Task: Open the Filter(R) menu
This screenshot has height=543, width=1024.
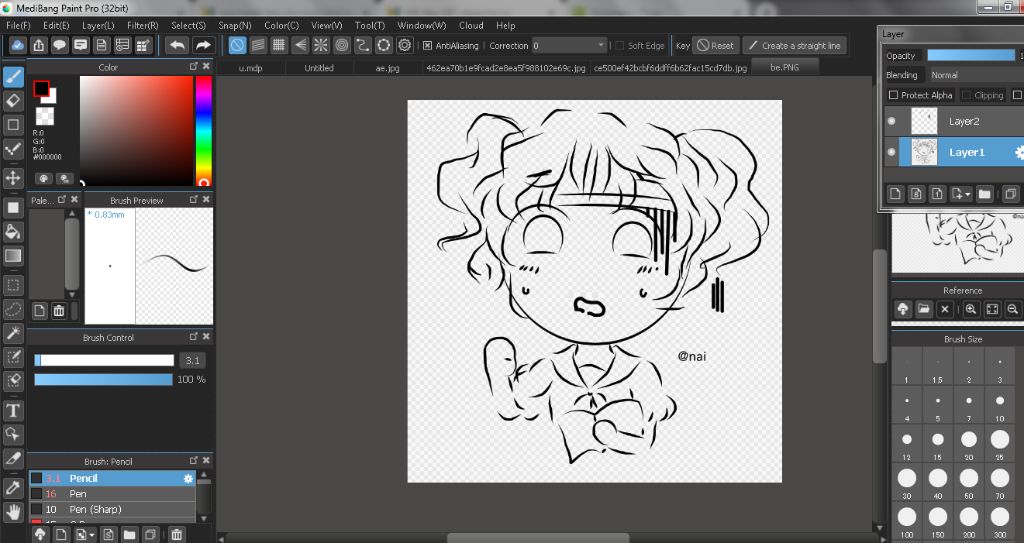Action: coord(142,25)
